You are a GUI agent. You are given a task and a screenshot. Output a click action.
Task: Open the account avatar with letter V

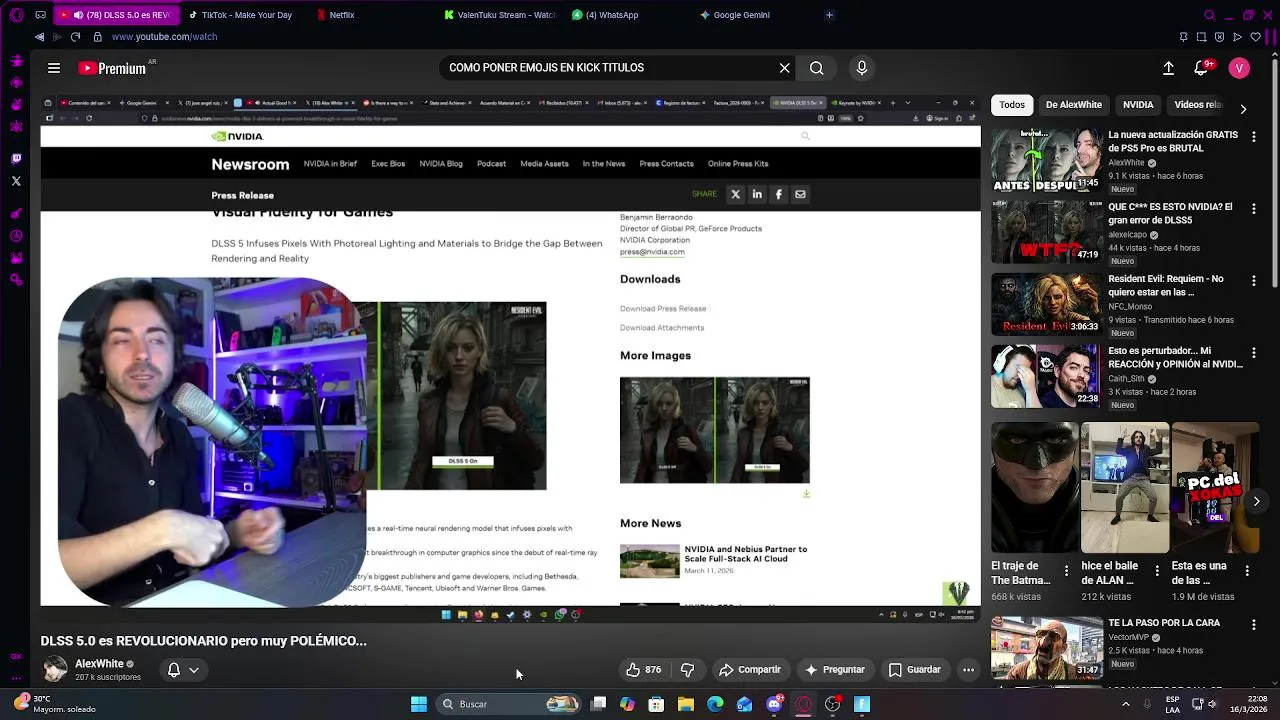(1239, 68)
